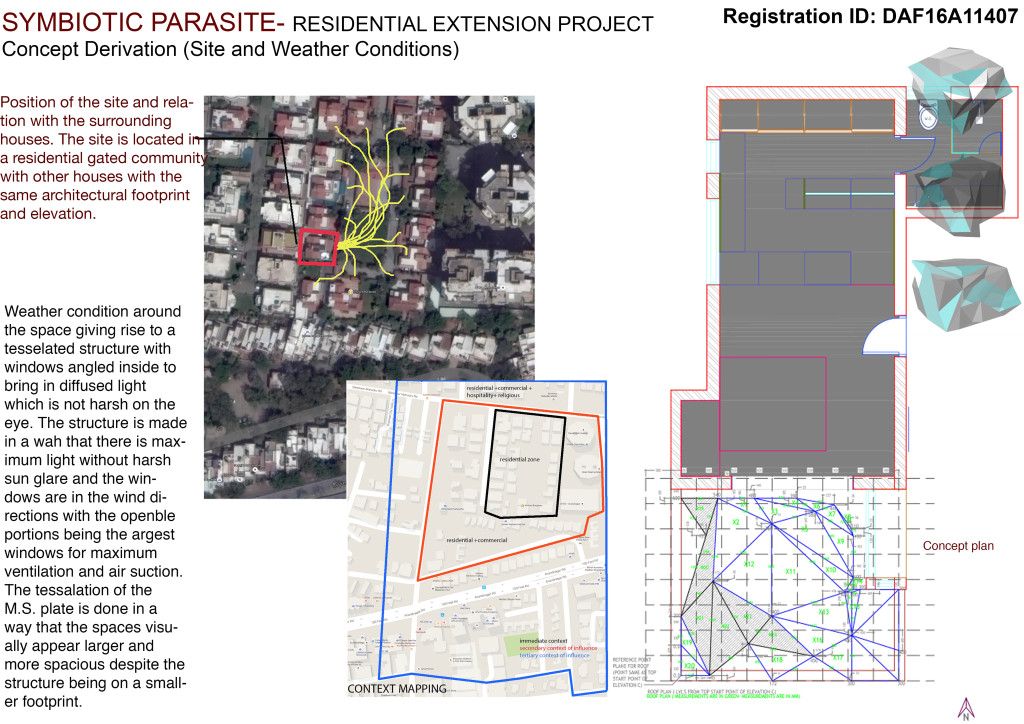1024x724 pixels.
Task: Click 'Position of the site' description paragraph
Action: (103, 158)
